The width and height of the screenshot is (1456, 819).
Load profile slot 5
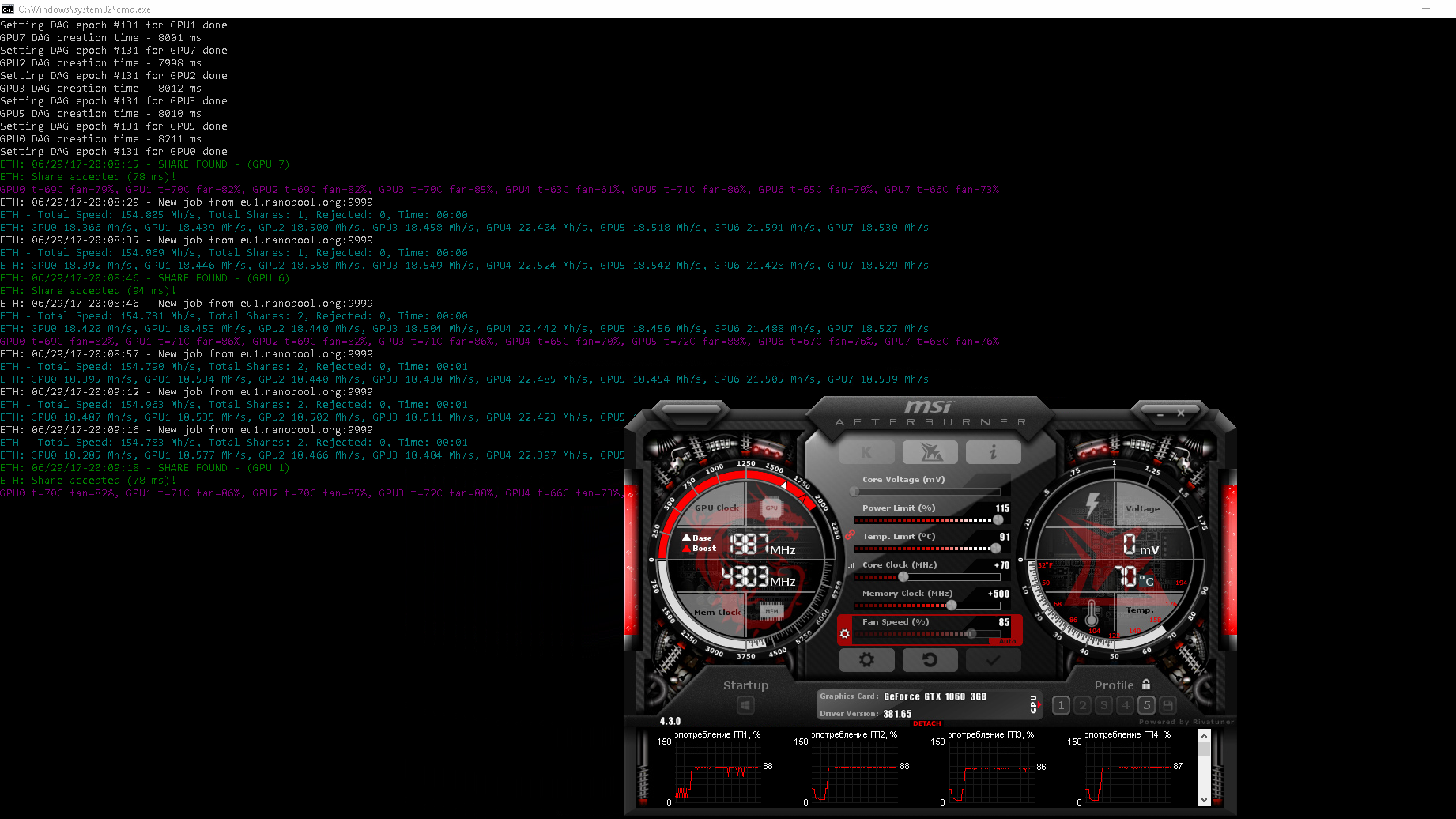(x=1147, y=705)
